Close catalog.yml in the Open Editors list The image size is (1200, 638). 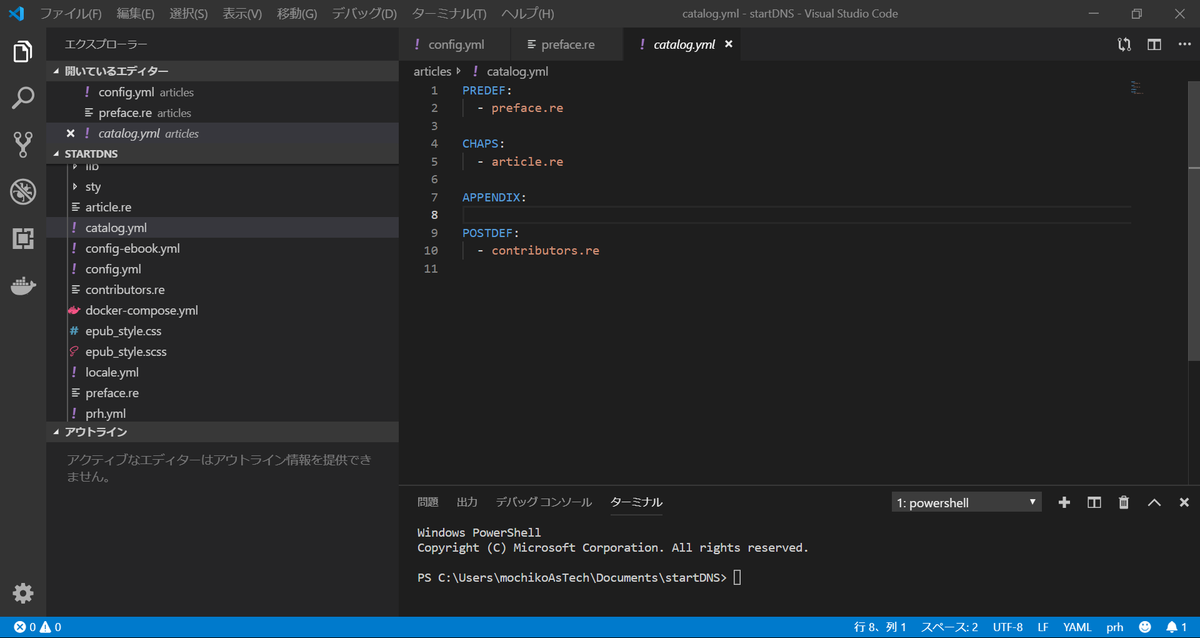[x=70, y=133]
